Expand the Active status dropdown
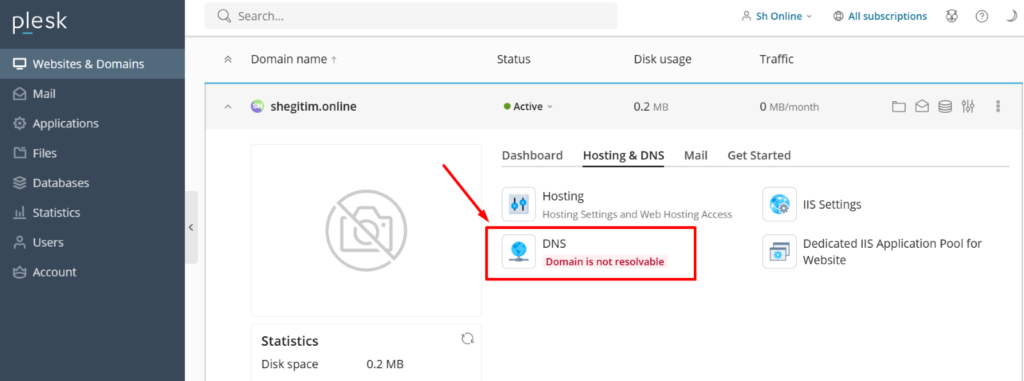 [x=528, y=107]
